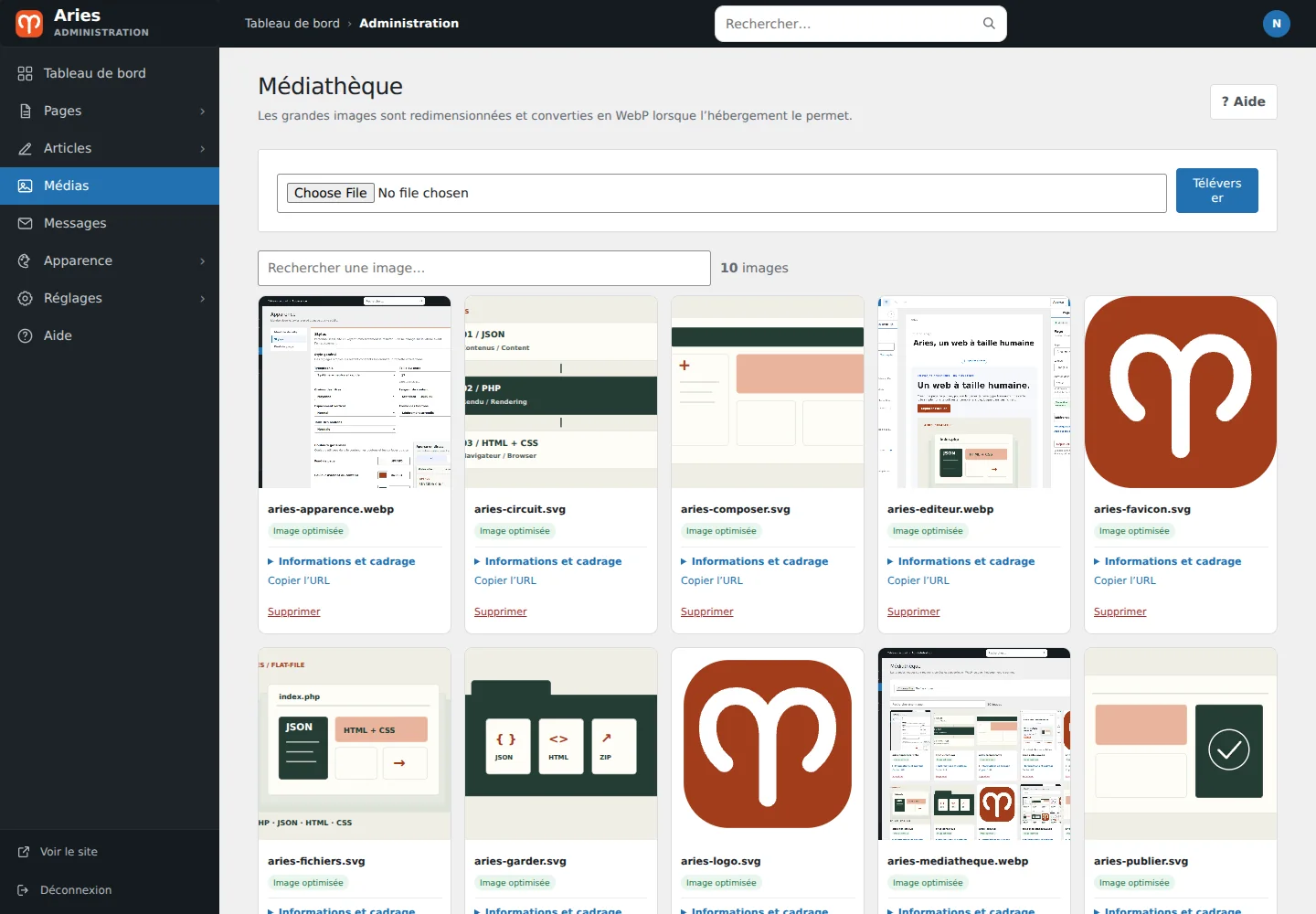
Task: Click the Aide question mark sidebar icon
Action: tap(25, 335)
